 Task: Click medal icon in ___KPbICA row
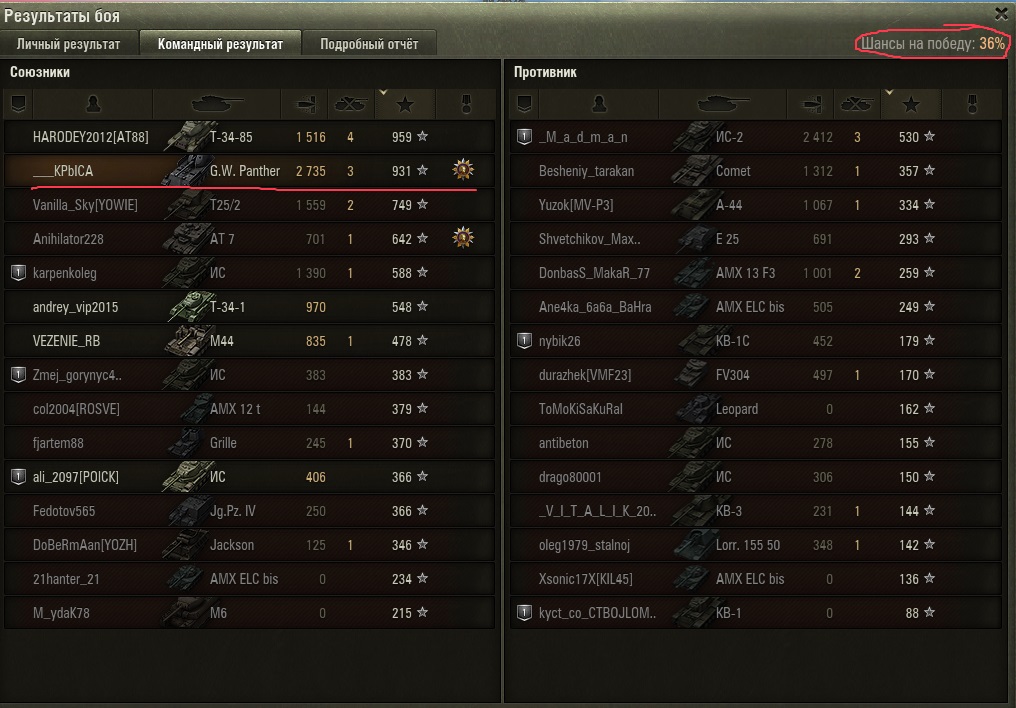(x=463, y=170)
